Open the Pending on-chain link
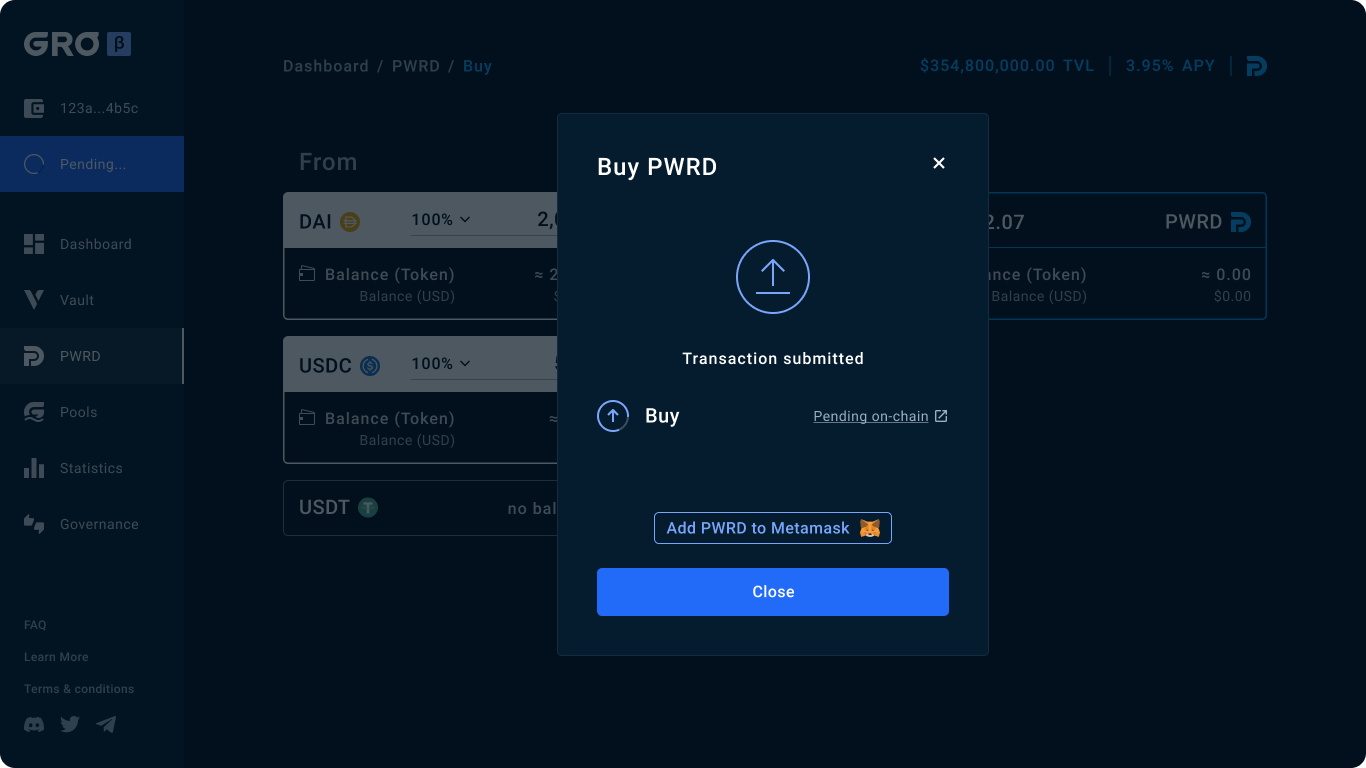This screenshot has height=768, width=1366. [871, 416]
